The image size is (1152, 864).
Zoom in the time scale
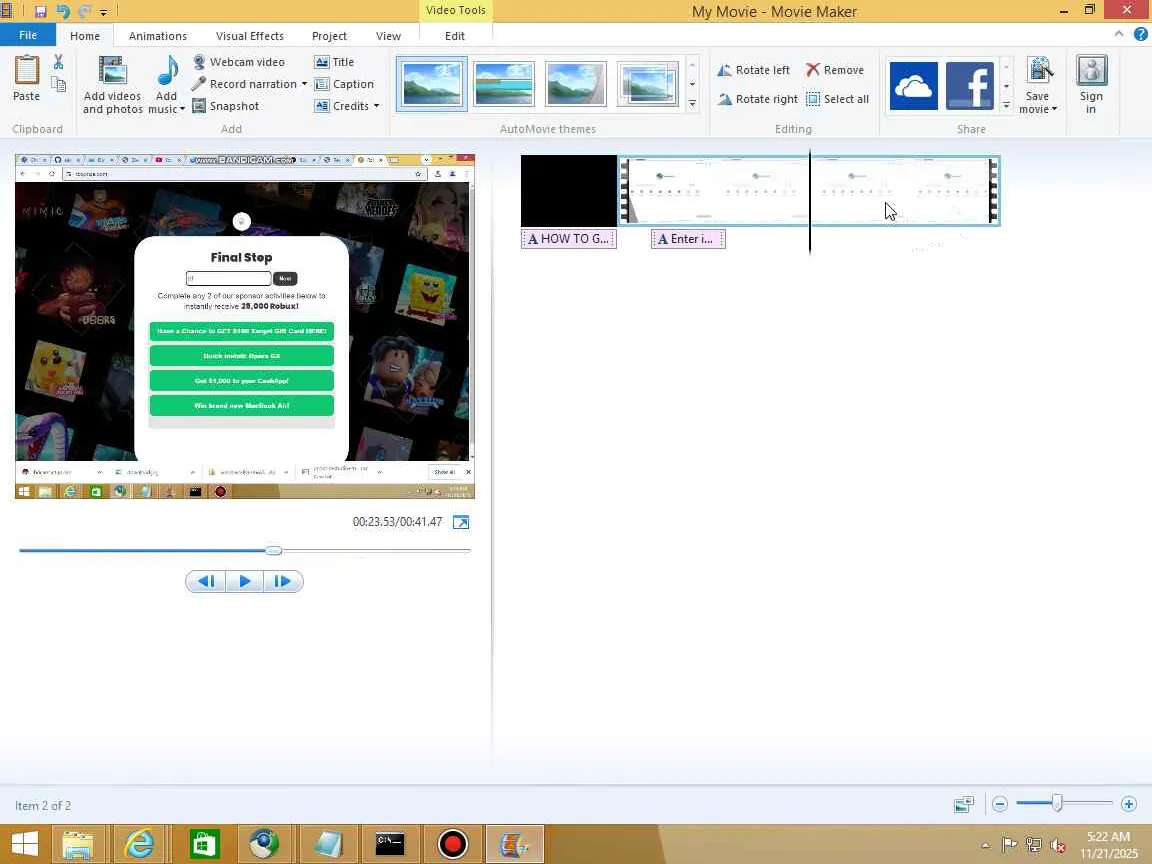(x=1129, y=804)
